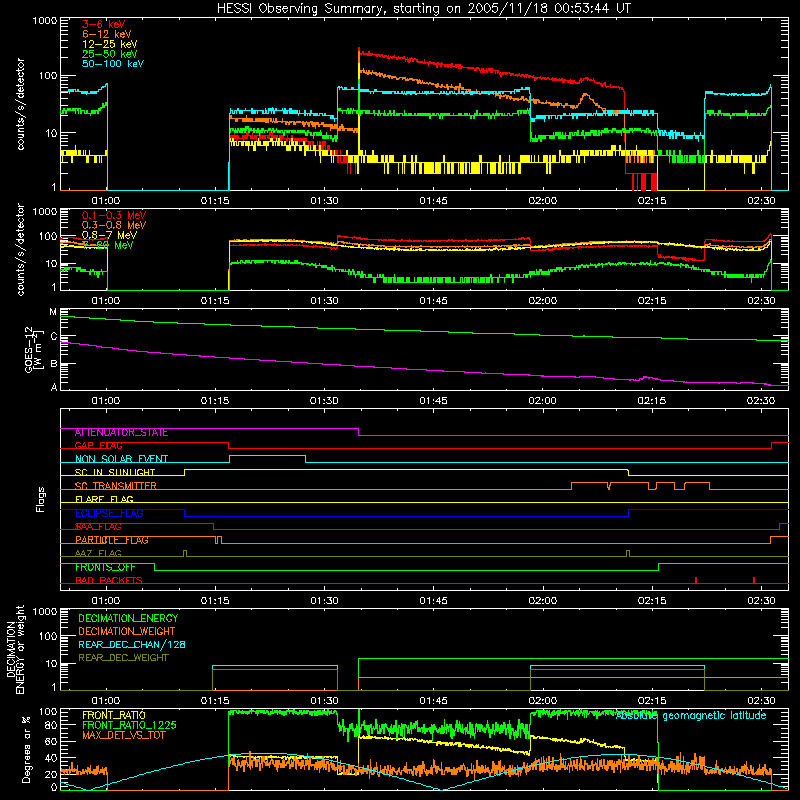The width and height of the screenshot is (800, 800).
Task: Click the Degrees or % axis title
Action: 26,749
